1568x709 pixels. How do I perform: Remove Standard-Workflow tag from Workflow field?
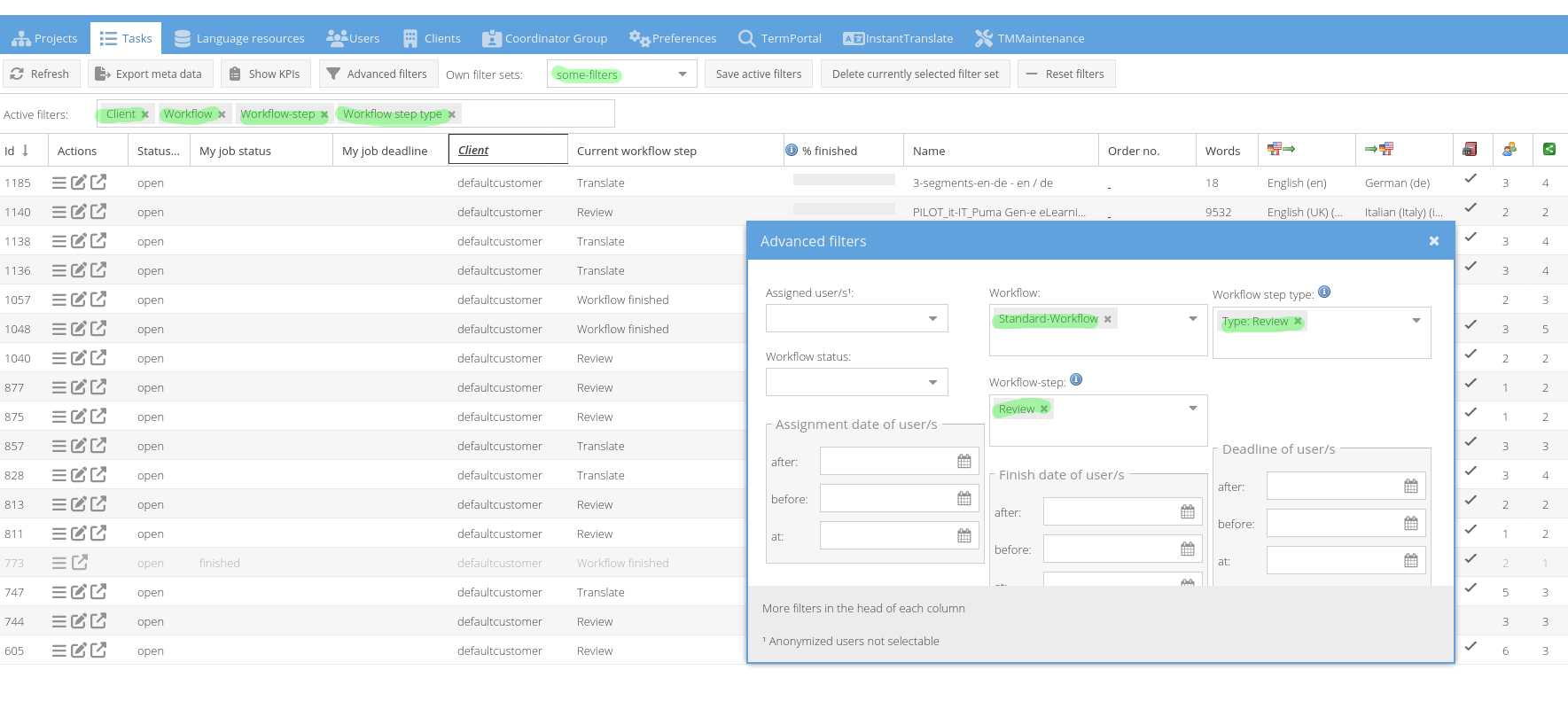coord(1108,319)
